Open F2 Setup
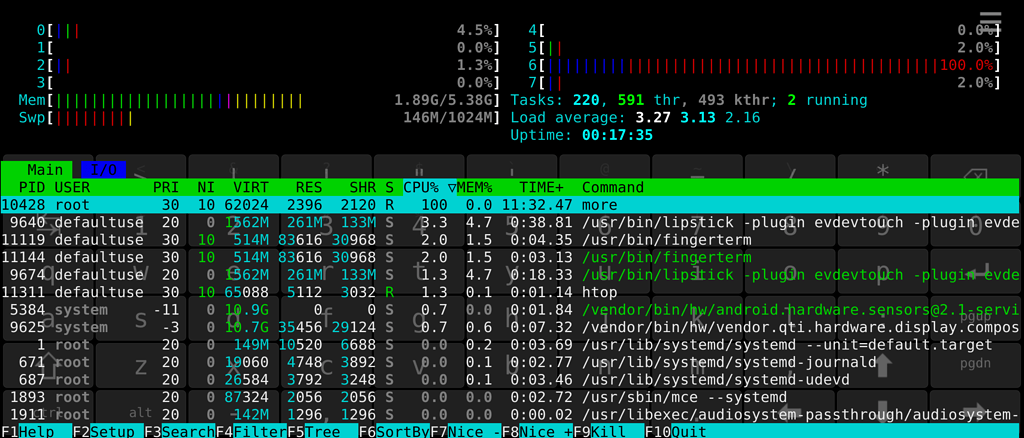 pos(108,431)
